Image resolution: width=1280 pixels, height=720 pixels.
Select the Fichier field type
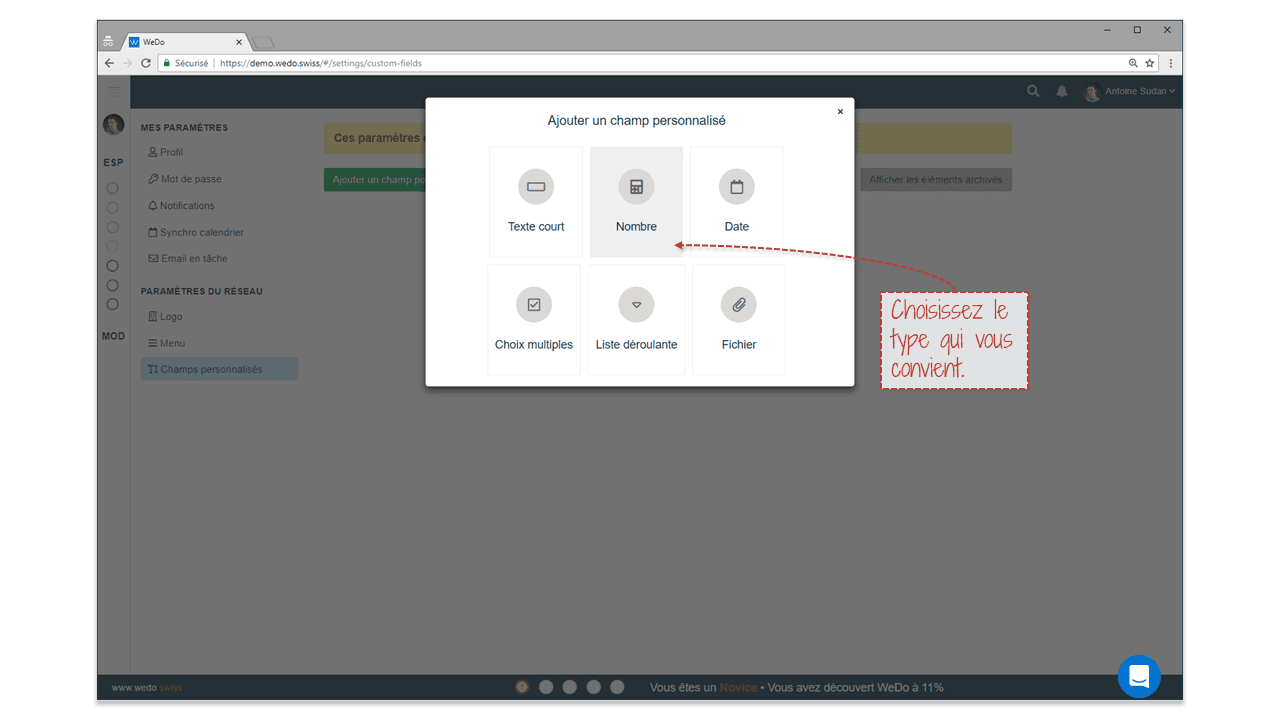point(739,320)
